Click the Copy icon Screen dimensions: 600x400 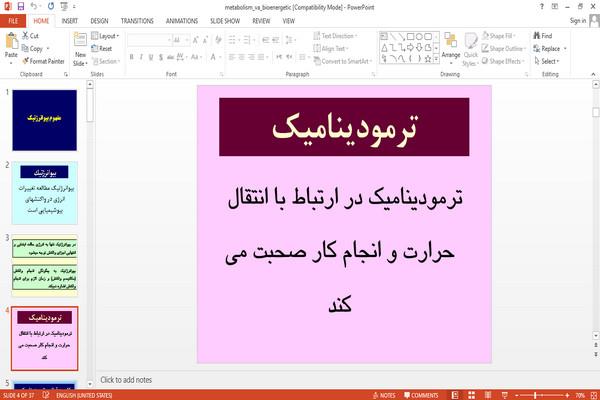(x=25, y=48)
